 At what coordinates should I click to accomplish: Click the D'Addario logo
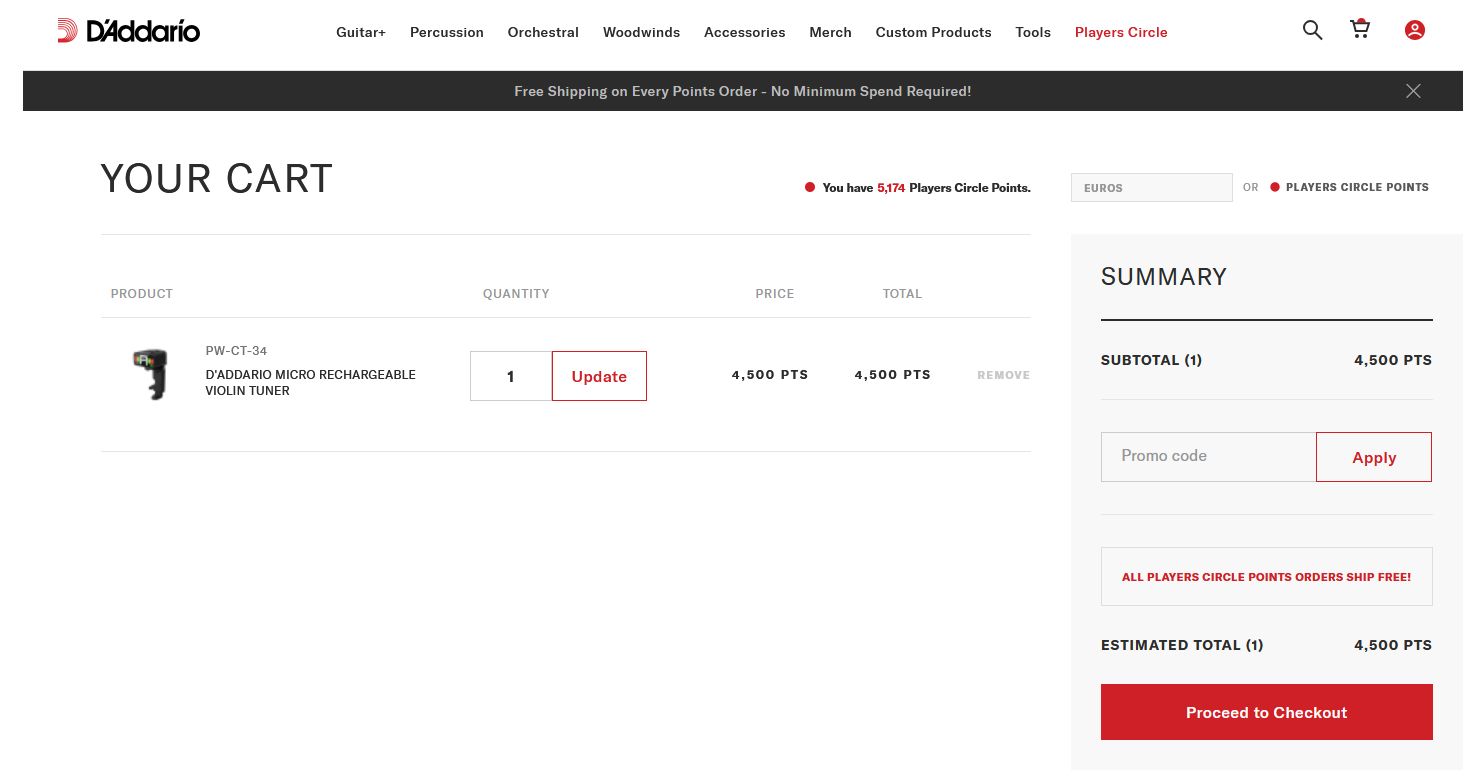(x=128, y=31)
